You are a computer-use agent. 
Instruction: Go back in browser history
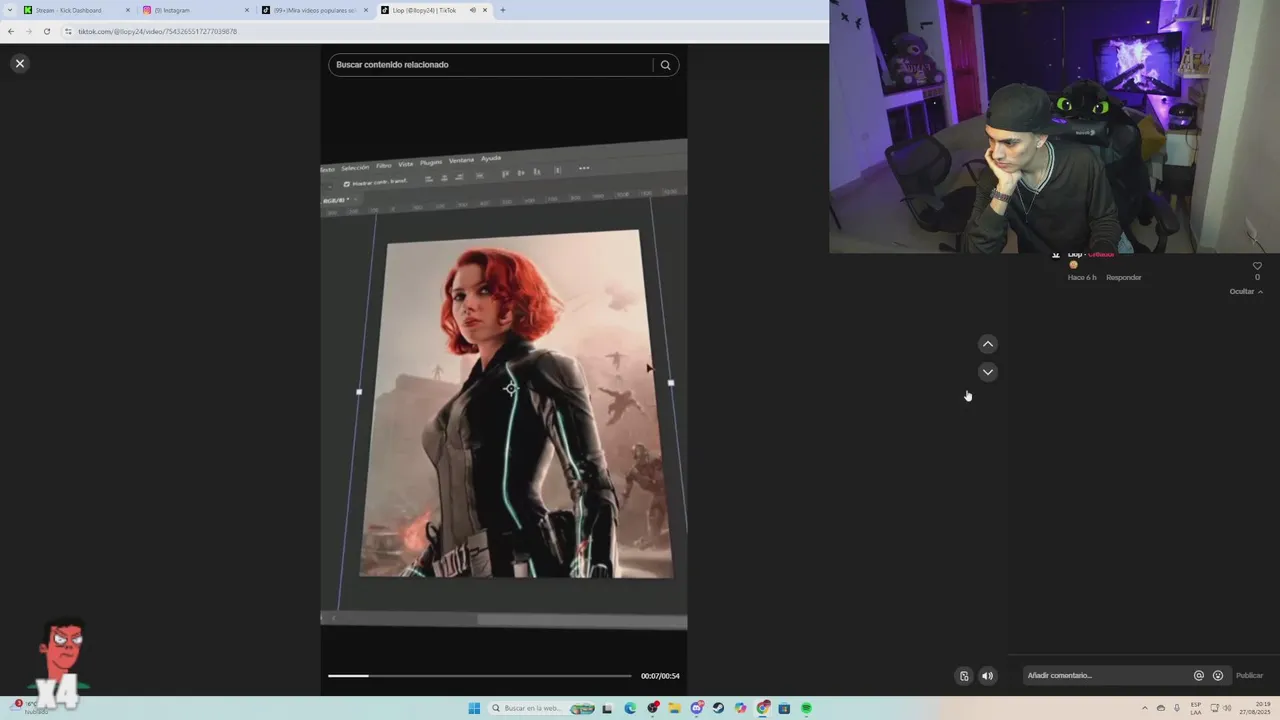11,31
